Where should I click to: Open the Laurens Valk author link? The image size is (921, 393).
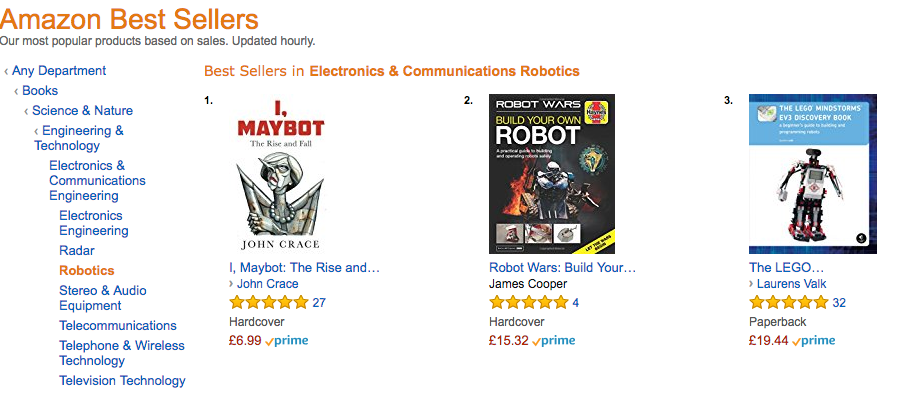click(x=791, y=284)
